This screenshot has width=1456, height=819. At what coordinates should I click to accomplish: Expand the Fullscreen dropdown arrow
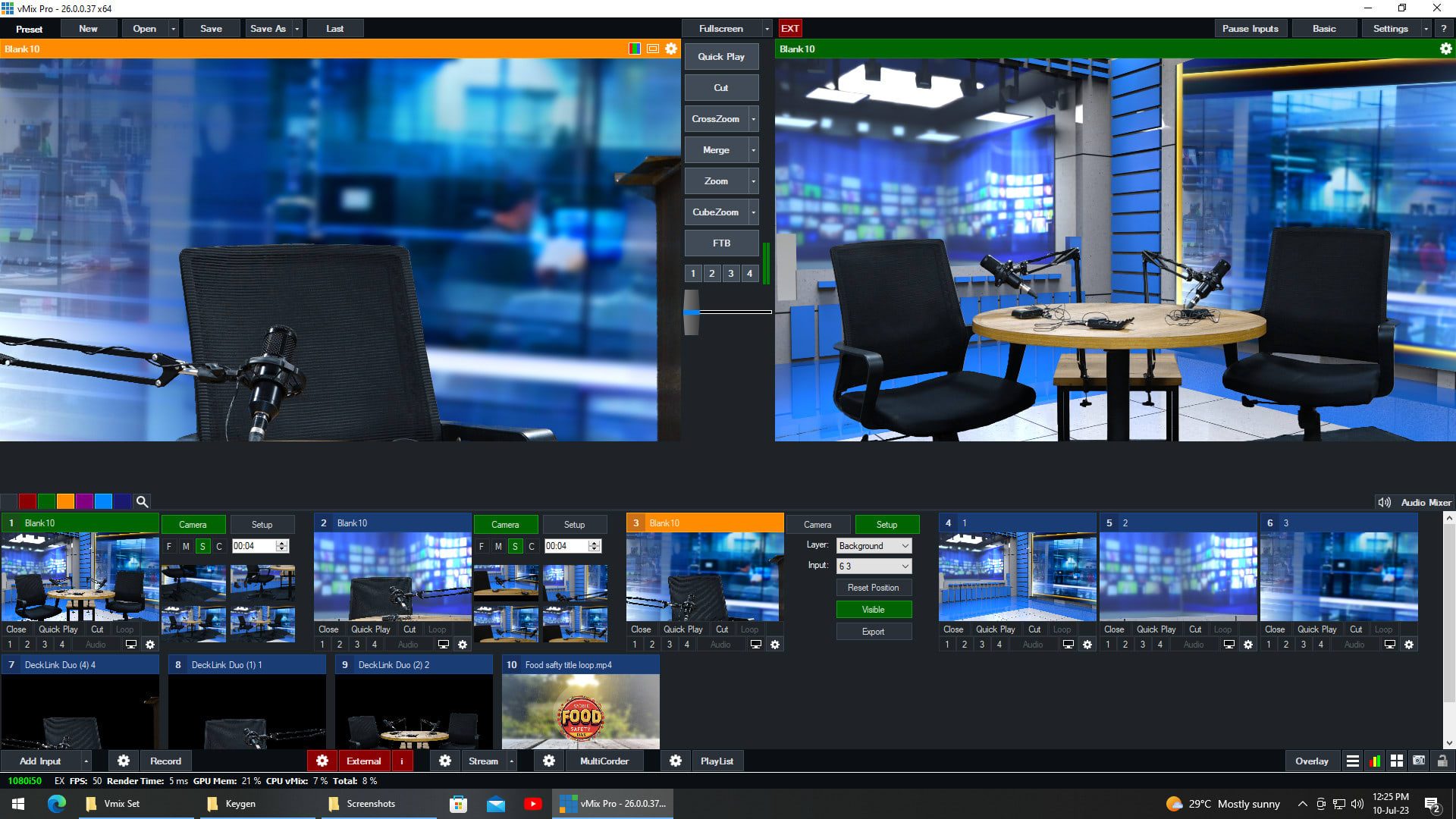[767, 29]
